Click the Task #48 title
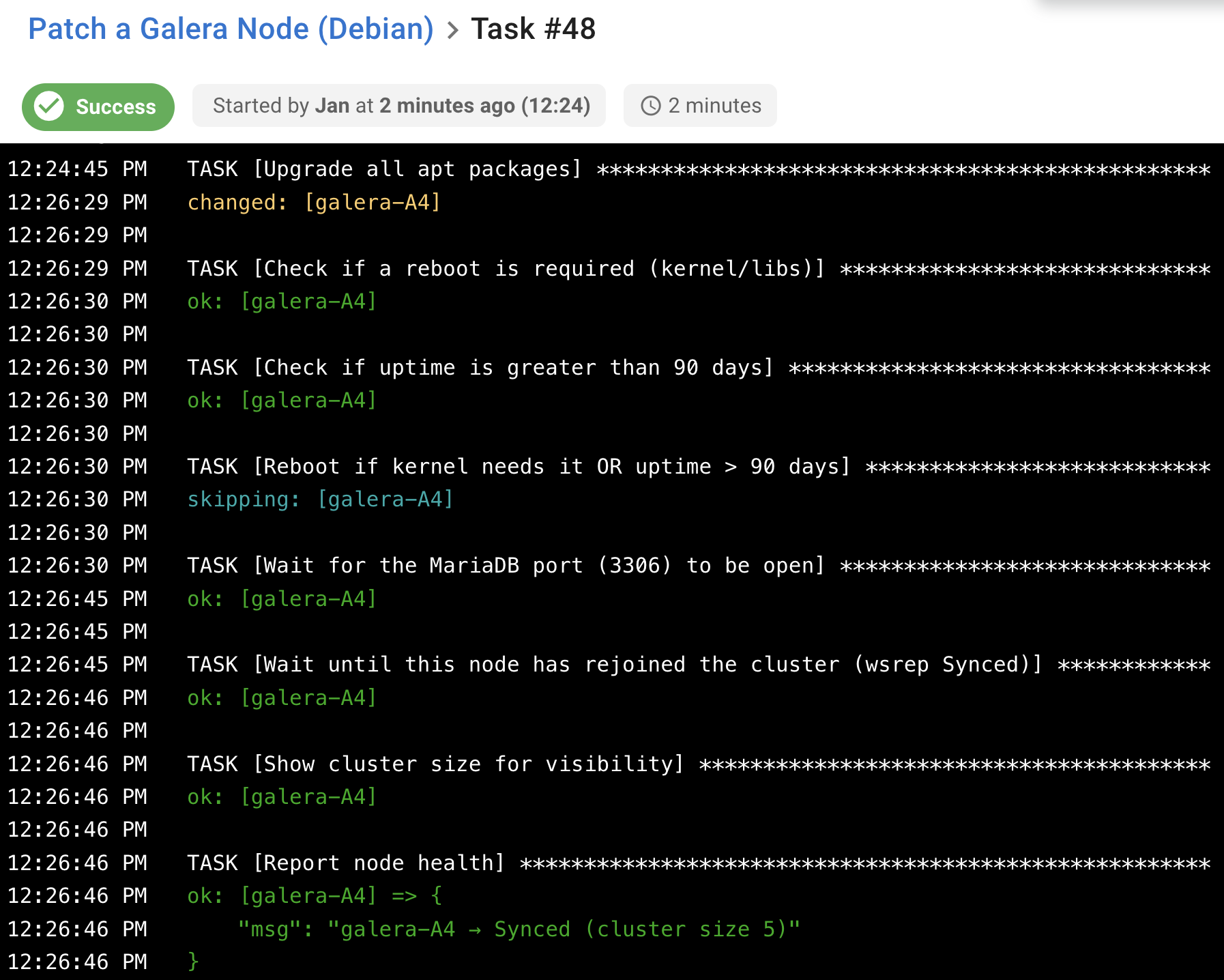The image size is (1224, 980). point(533,29)
